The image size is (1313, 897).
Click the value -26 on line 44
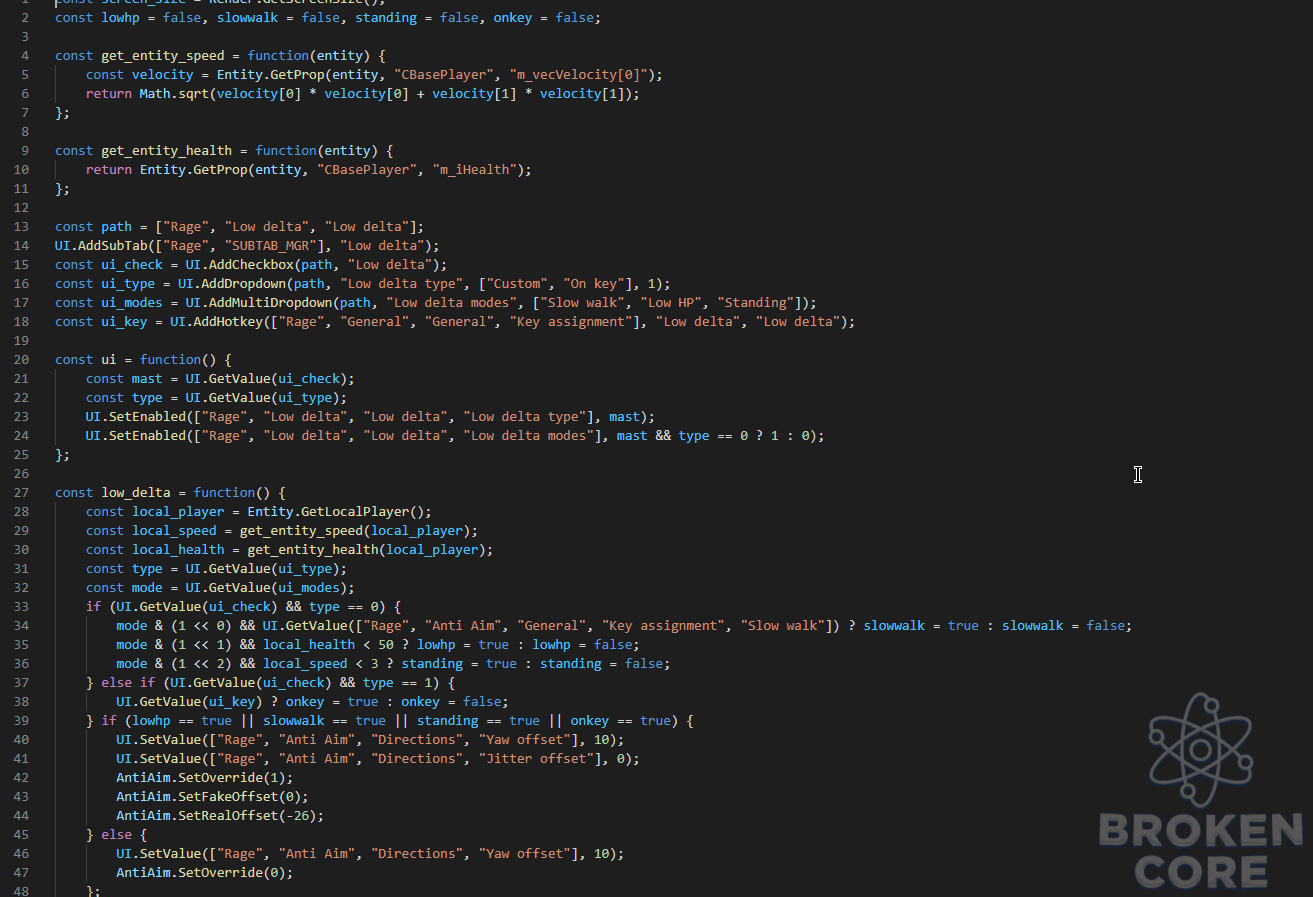(298, 816)
